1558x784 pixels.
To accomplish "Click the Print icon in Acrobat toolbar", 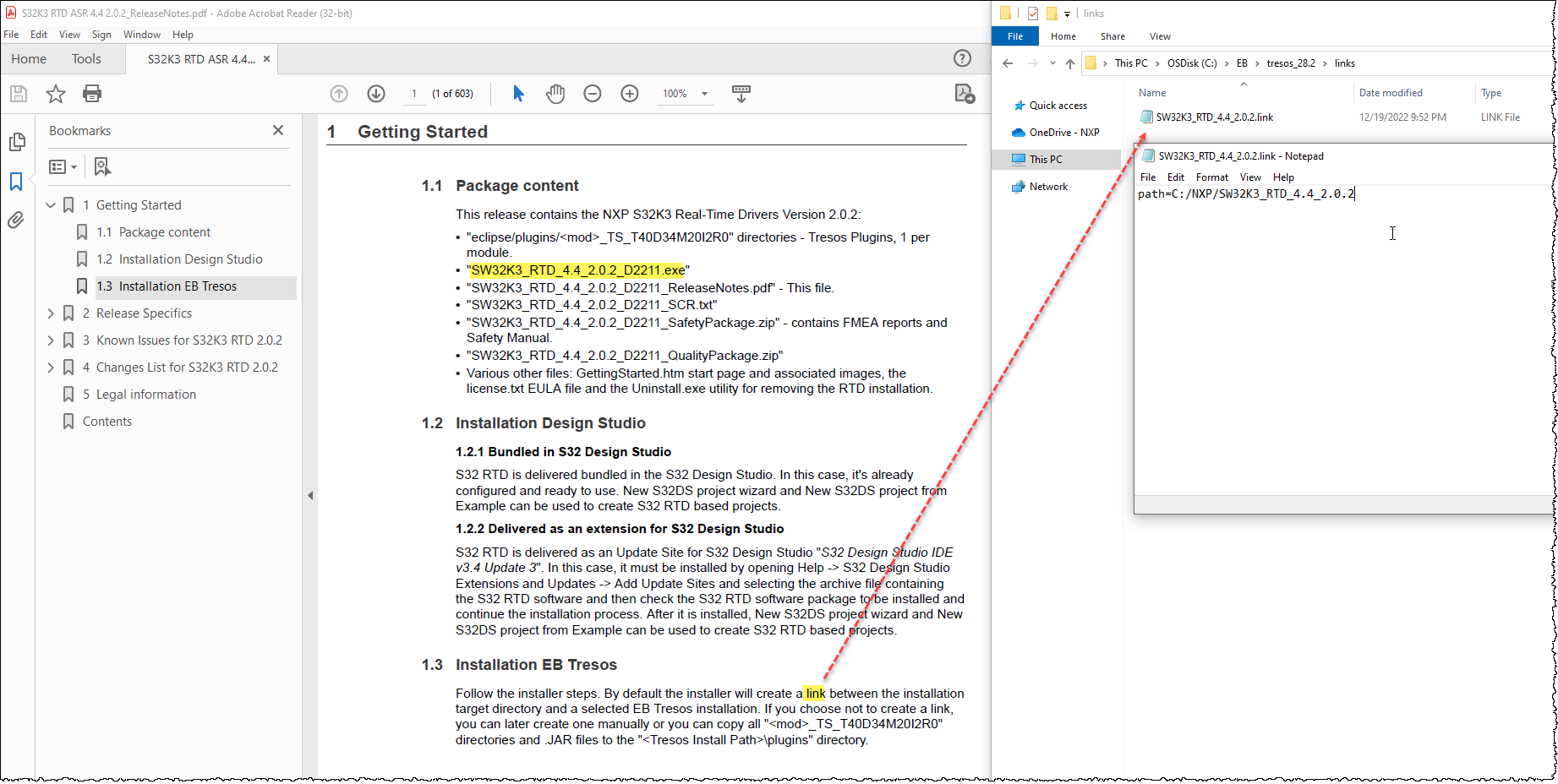I will click(x=93, y=94).
